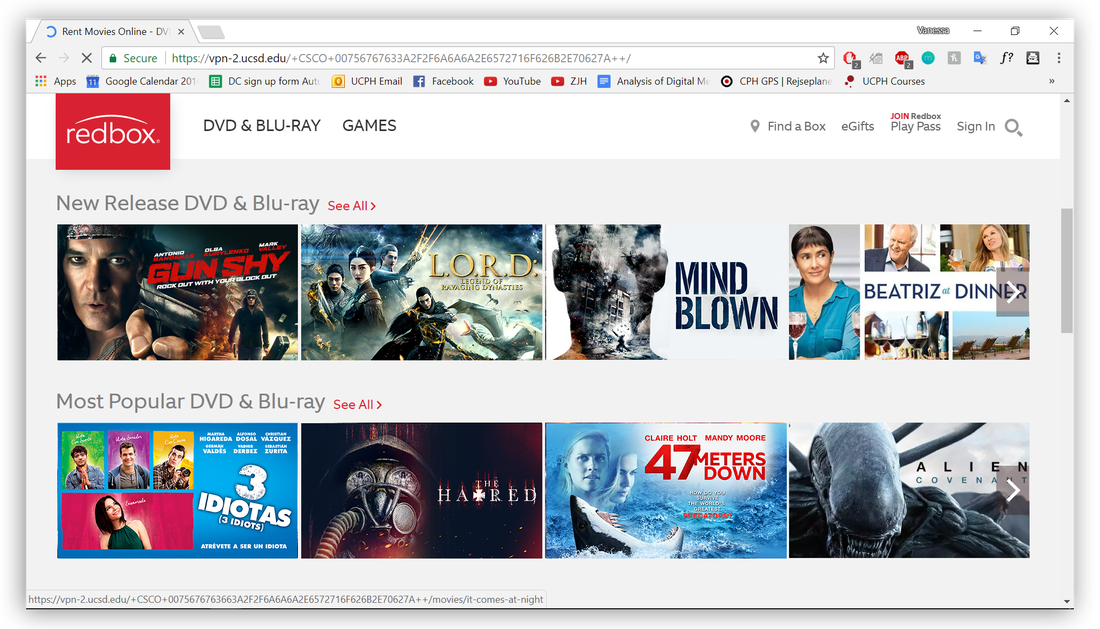Open the eGifts link

coord(857,126)
